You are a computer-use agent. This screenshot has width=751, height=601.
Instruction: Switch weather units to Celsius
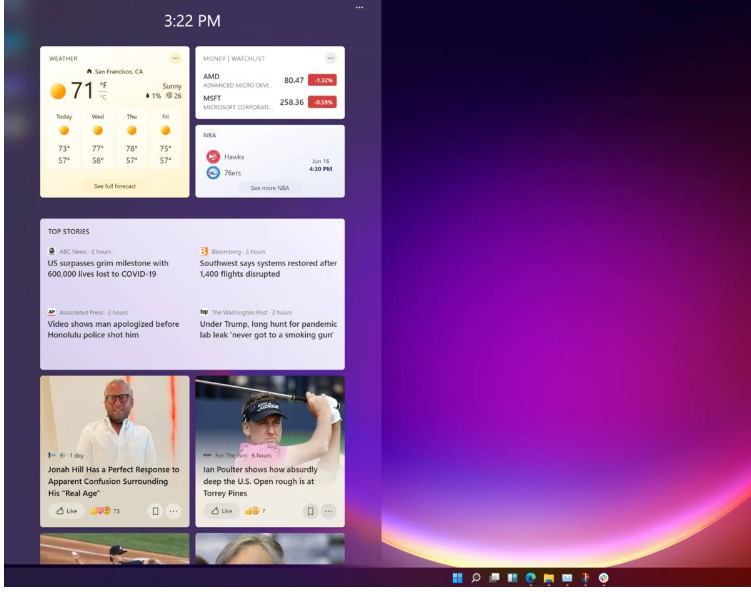(103, 97)
